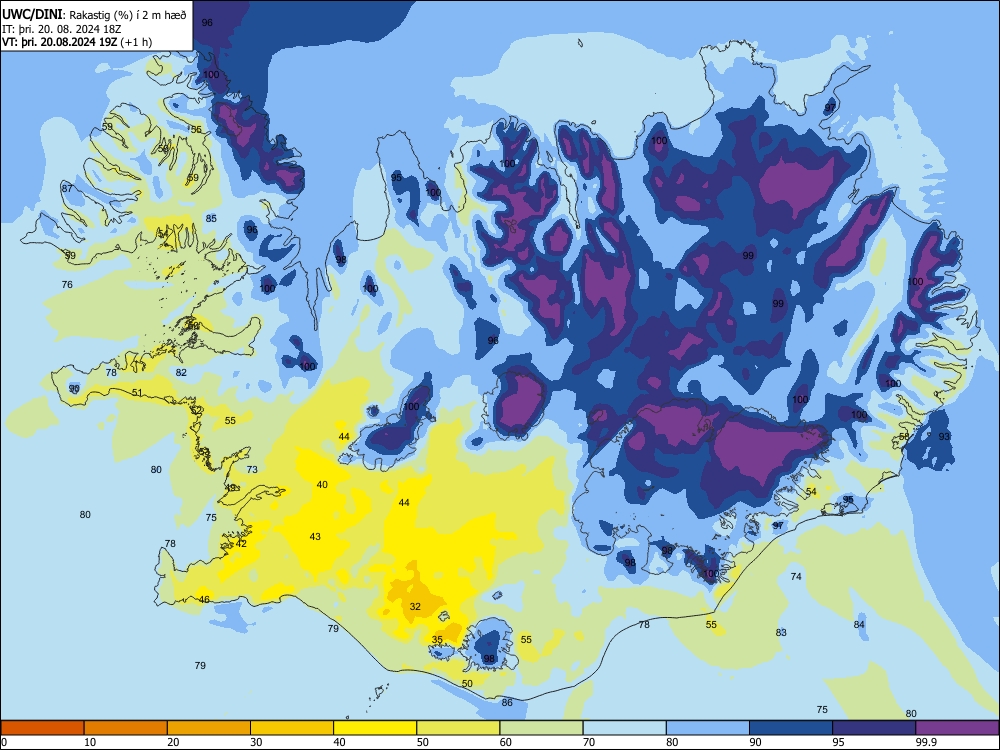
Task: Click the 'Rakastig (%) í 2 m hæð' label
Action: coord(128,15)
